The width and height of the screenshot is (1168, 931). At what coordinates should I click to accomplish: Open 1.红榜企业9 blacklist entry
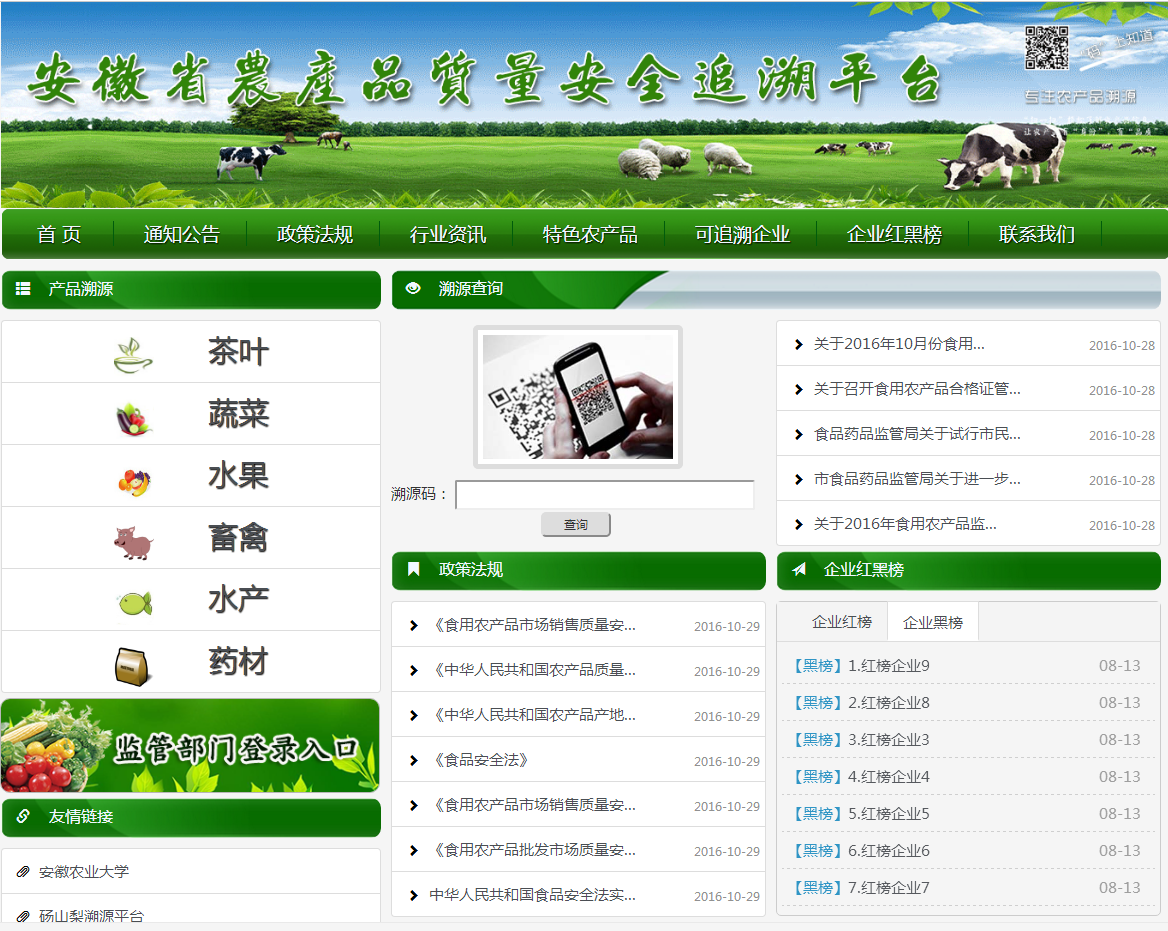[x=888, y=666]
